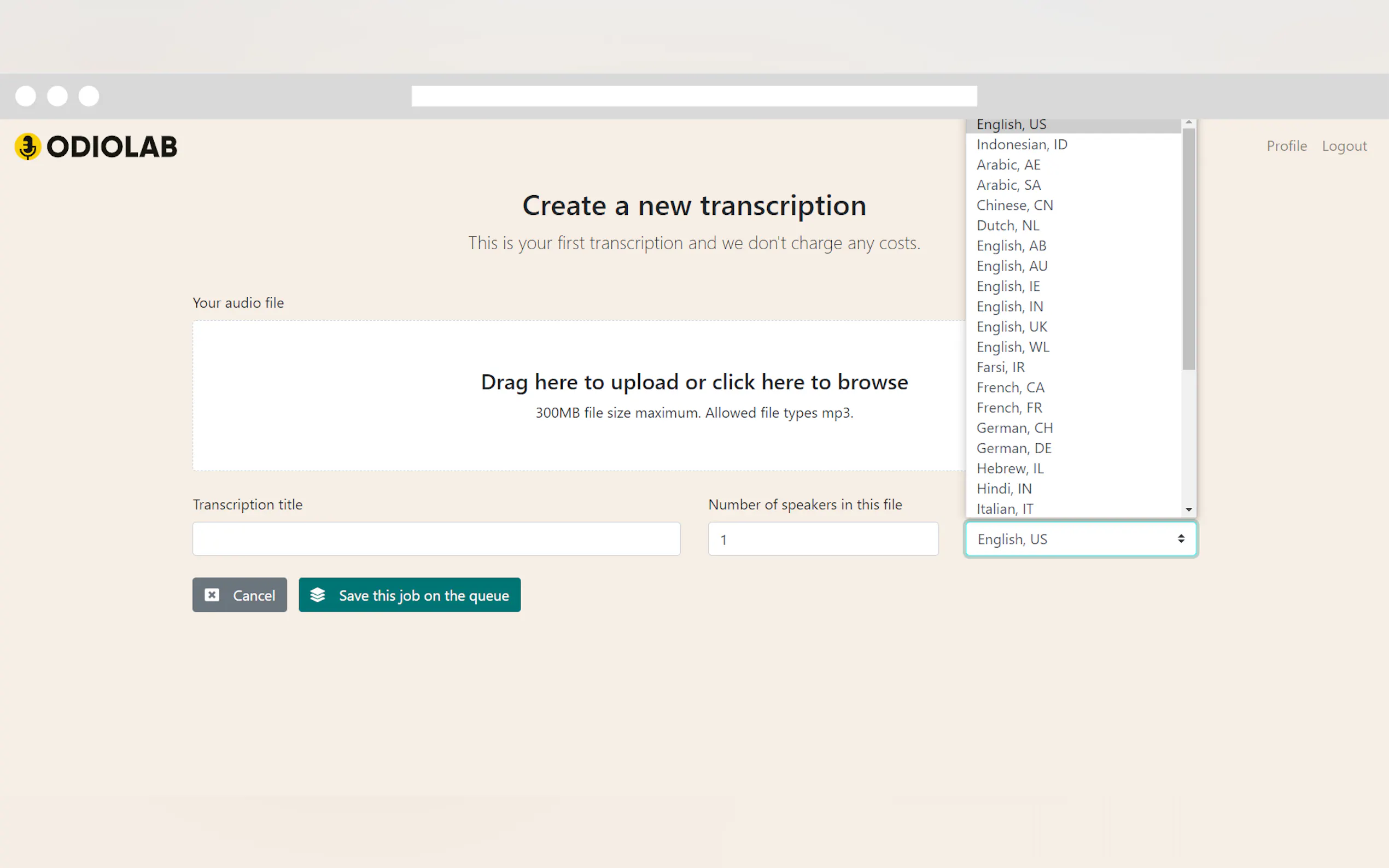Viewport: 1389px width, 868px height.
Task: Choose Indonesian, ID from the language list
Action: 1022,145
